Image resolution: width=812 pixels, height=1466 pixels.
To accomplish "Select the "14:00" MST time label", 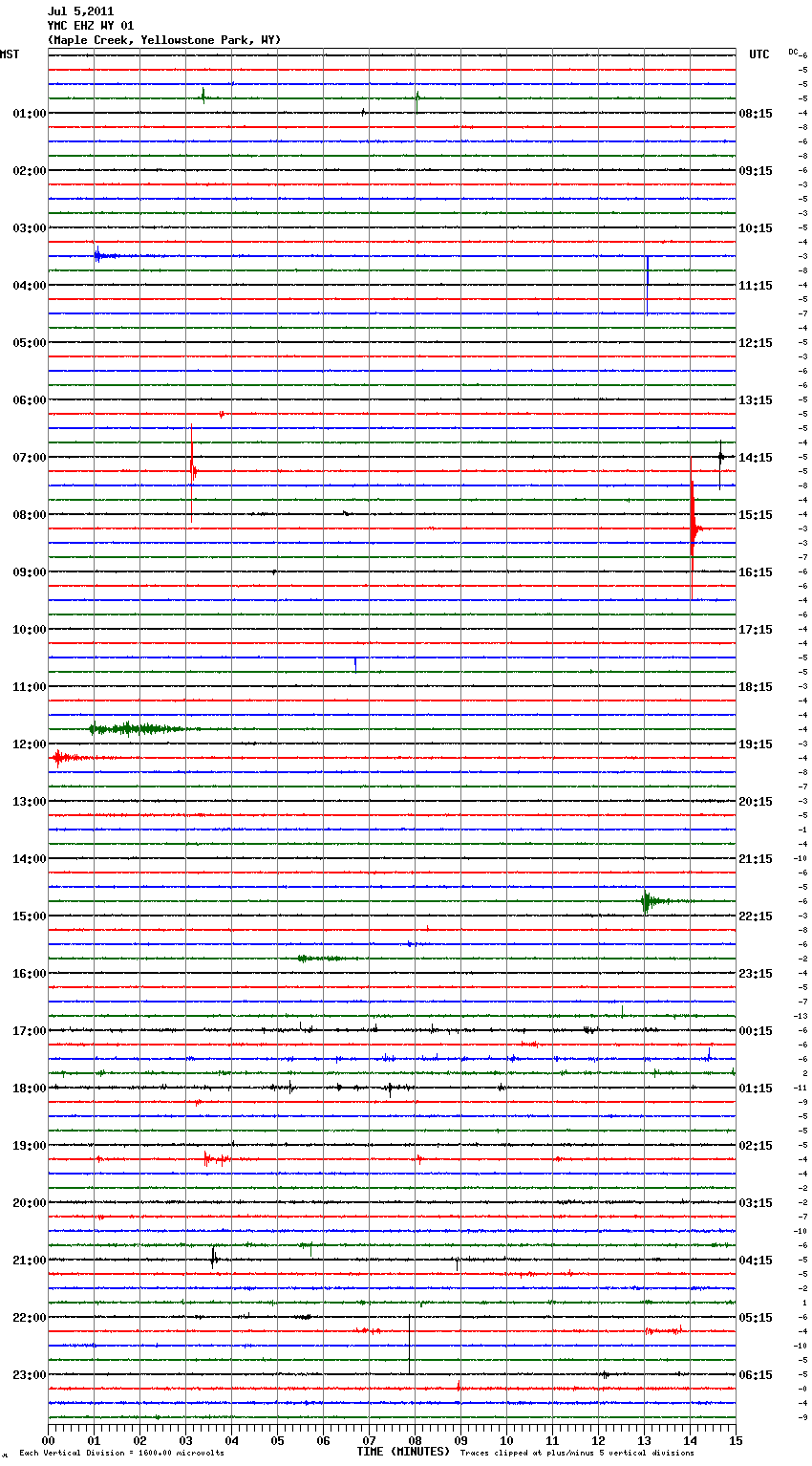I will point(30,859).
